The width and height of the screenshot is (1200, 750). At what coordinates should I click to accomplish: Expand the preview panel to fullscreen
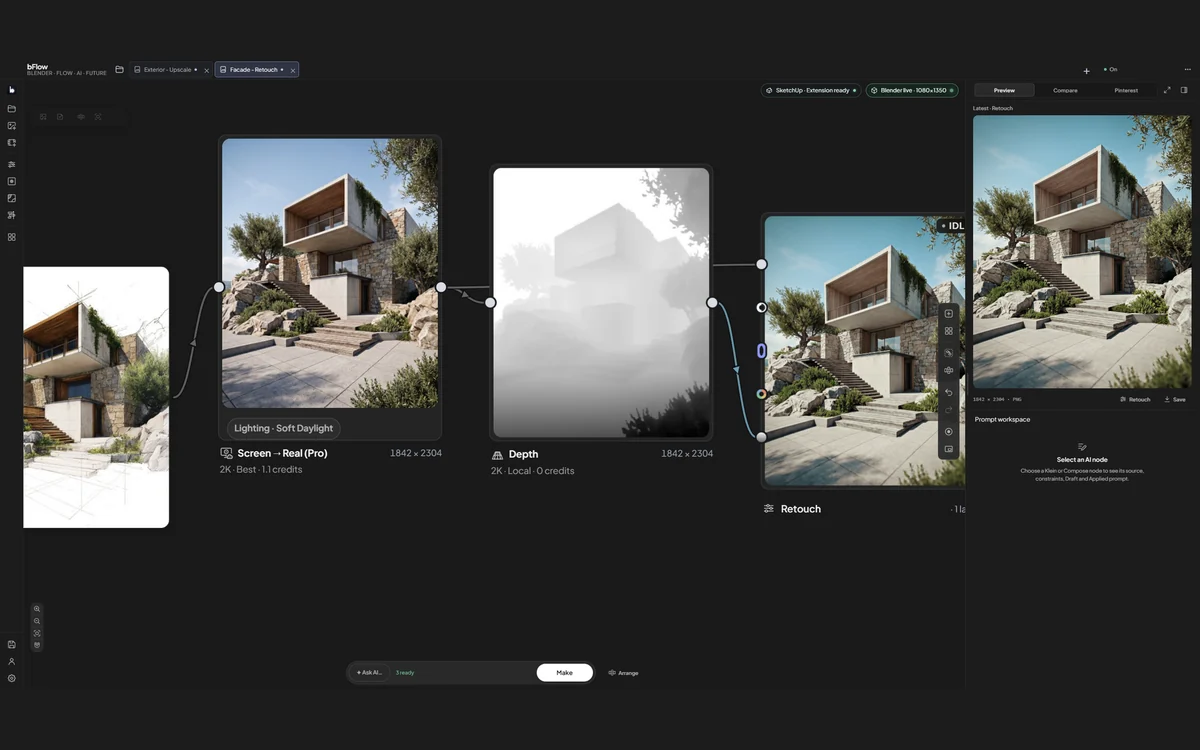pyautogui.click(x=1167, y=90)
